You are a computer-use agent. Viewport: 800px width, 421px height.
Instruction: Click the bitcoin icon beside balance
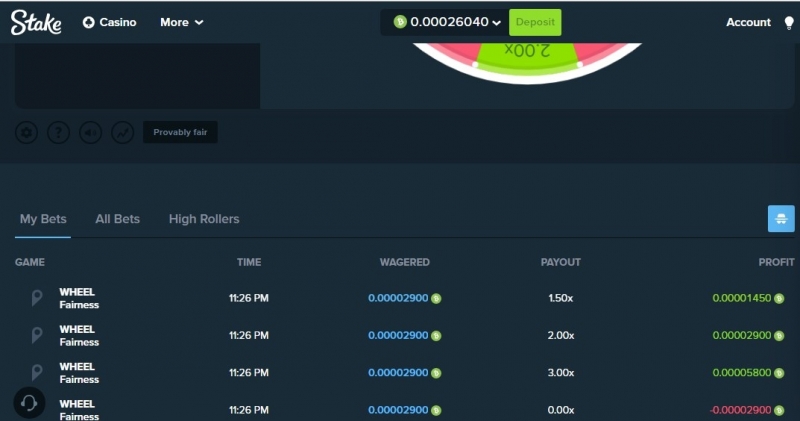pos(400,22)
